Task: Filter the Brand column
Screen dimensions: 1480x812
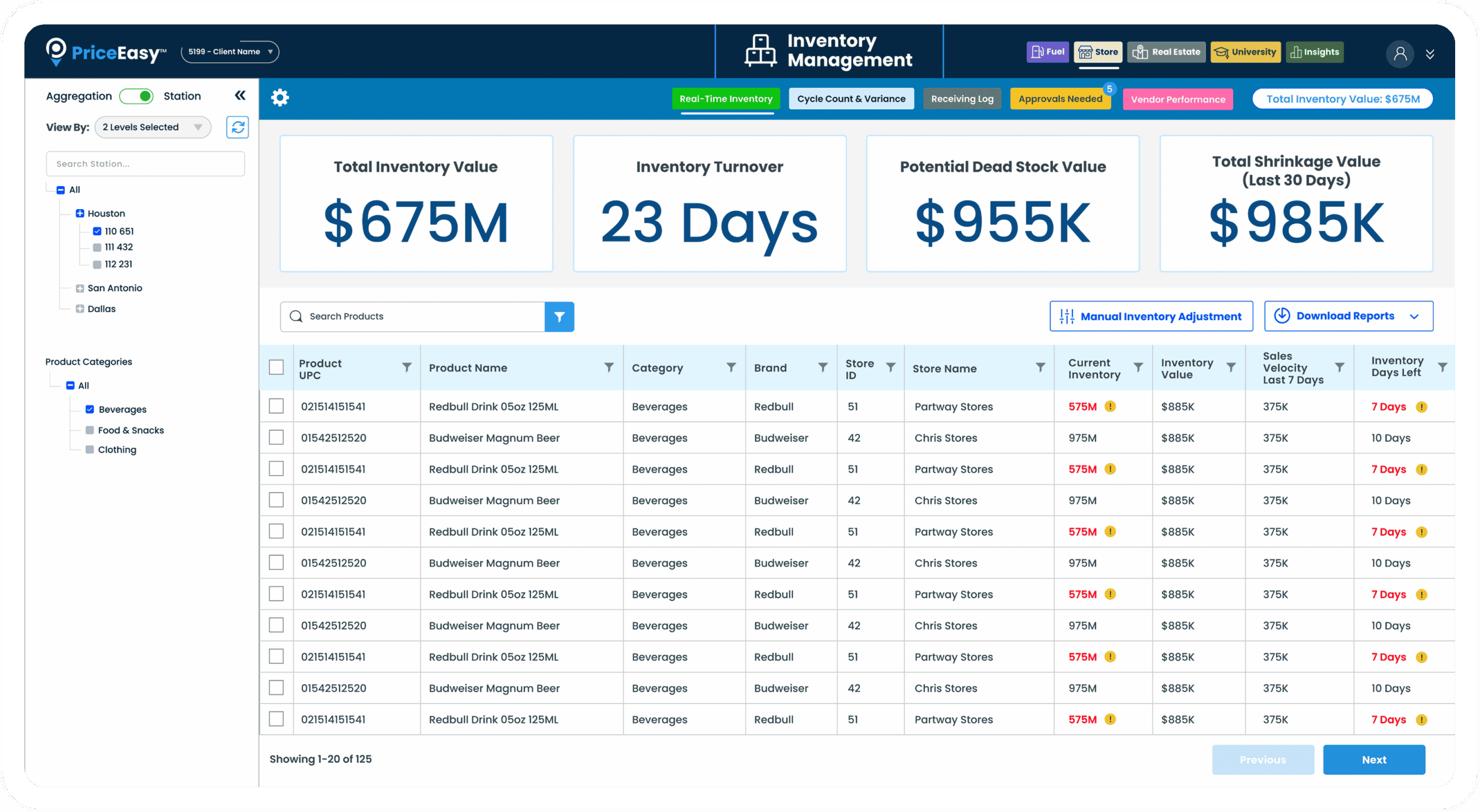Action: [x=822, y=368]
